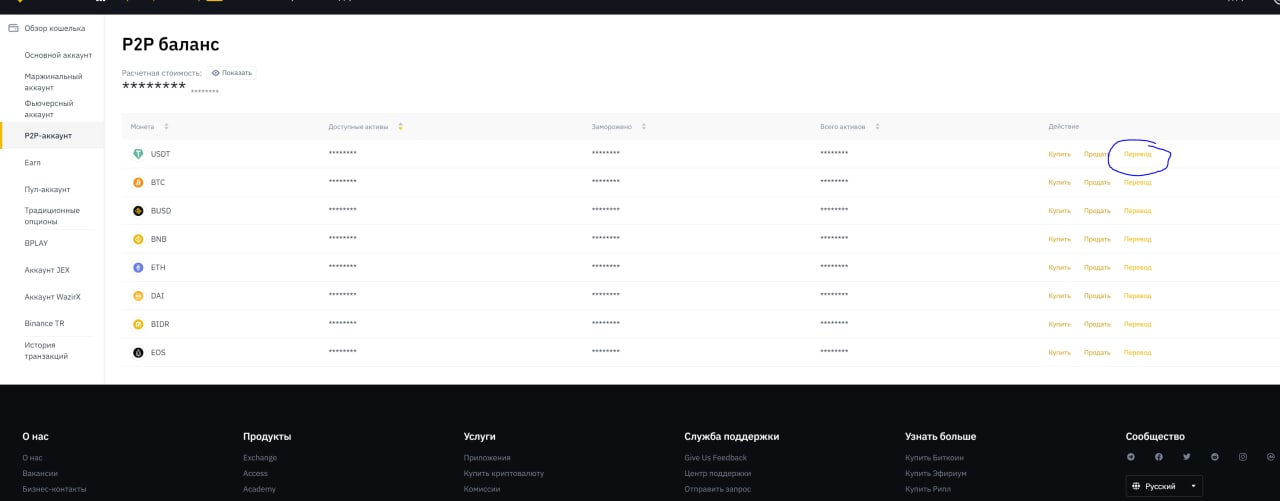Image resolution: width=1280 pixels, height=501 pixels.
Task: Open the Отправить запрос footer link
Action: pos(718,489)
